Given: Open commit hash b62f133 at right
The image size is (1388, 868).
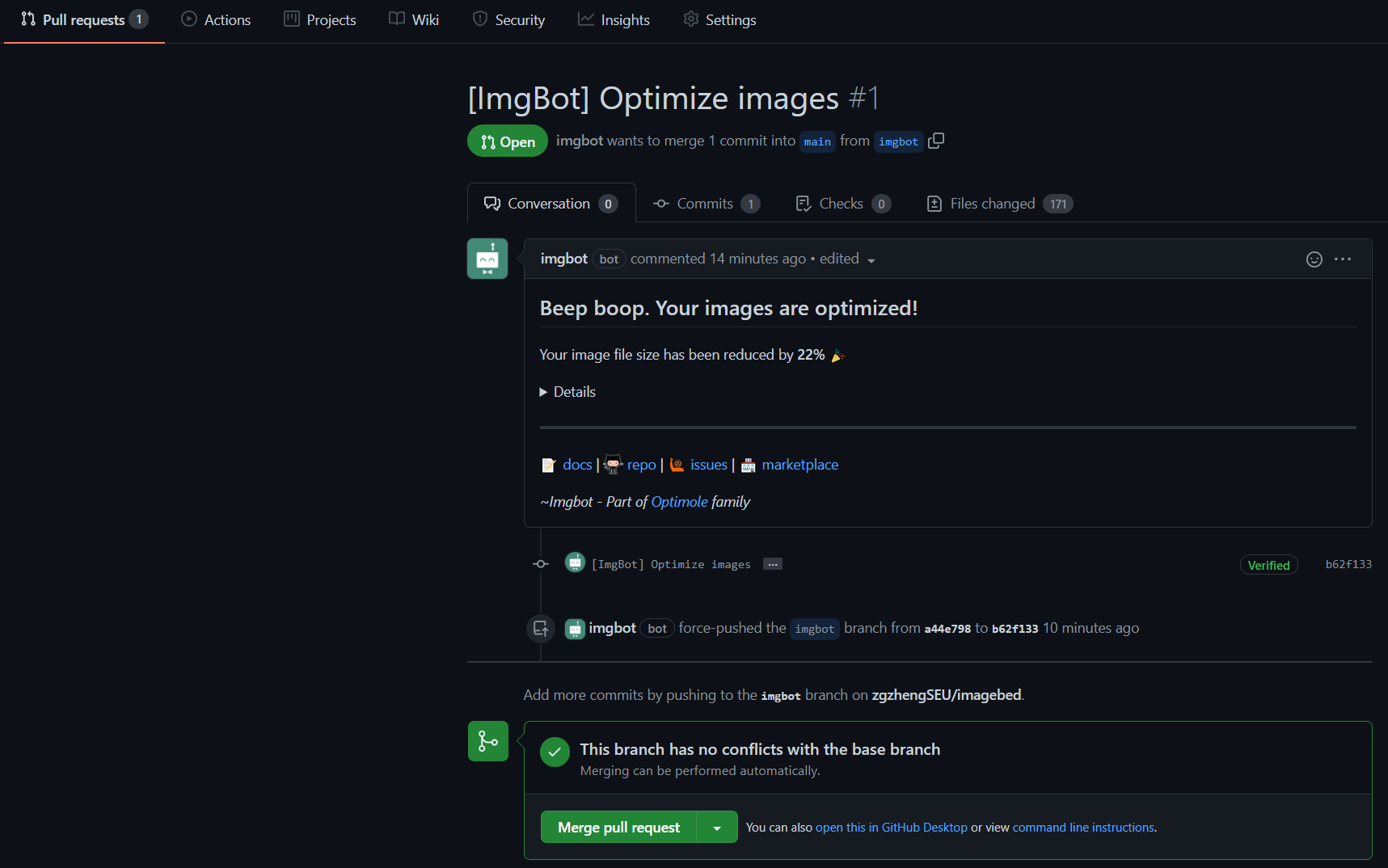Looking at the screenshot, I should [1348, 564].
